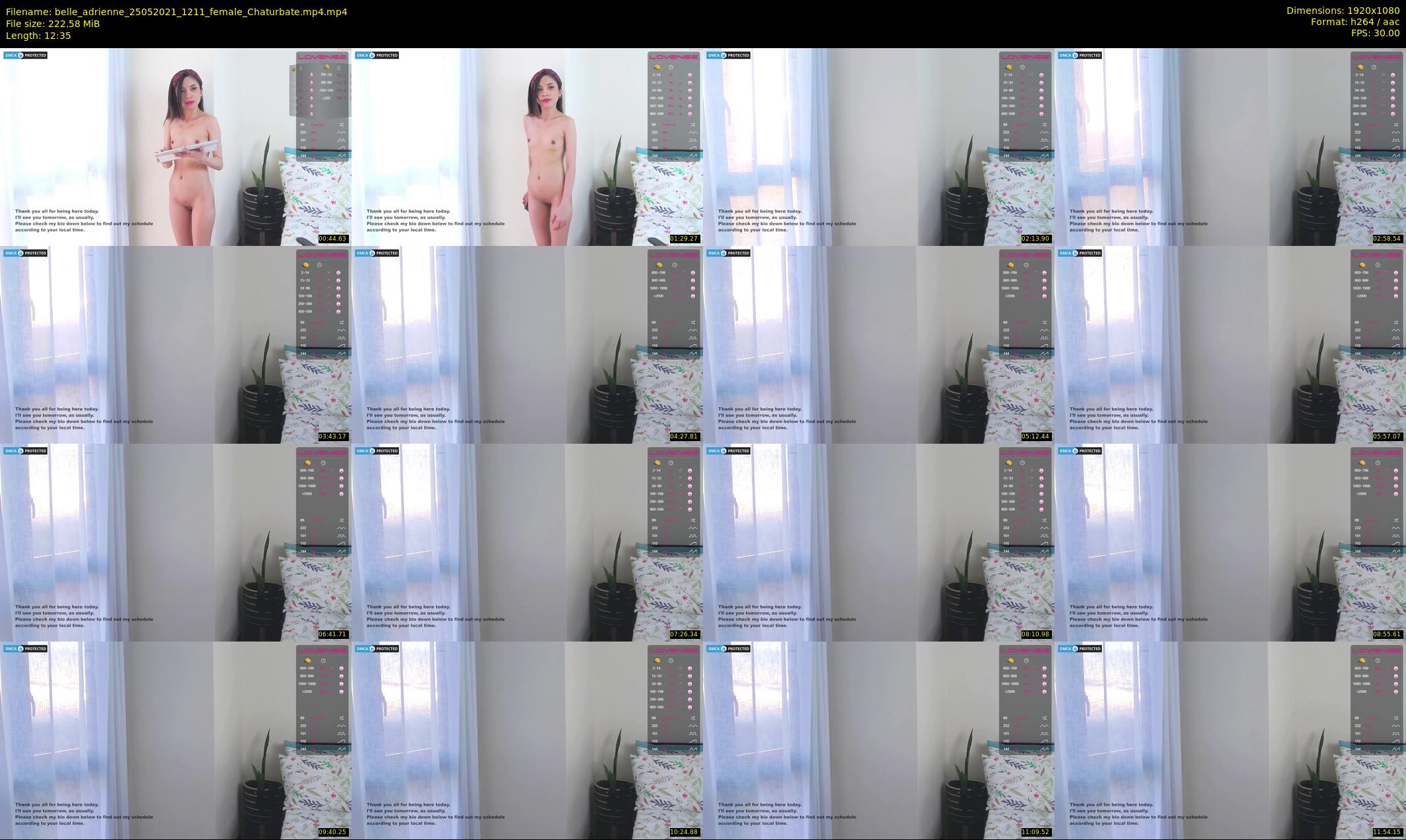Click the 'FPS: 30.00' text
Screen dimensions: 1406x840
(1375, 33)
